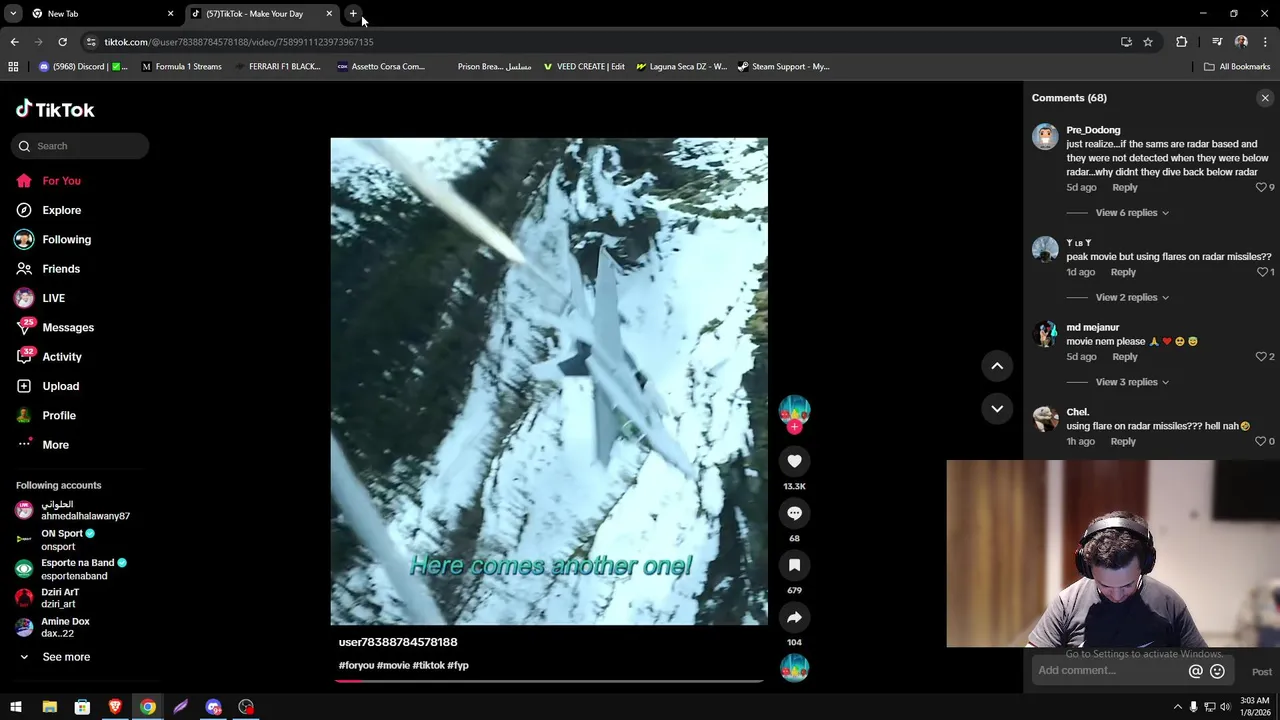This screenshot has height=720, width=1280.
Task: Open ON Sport following account
Action: (70, 540)
